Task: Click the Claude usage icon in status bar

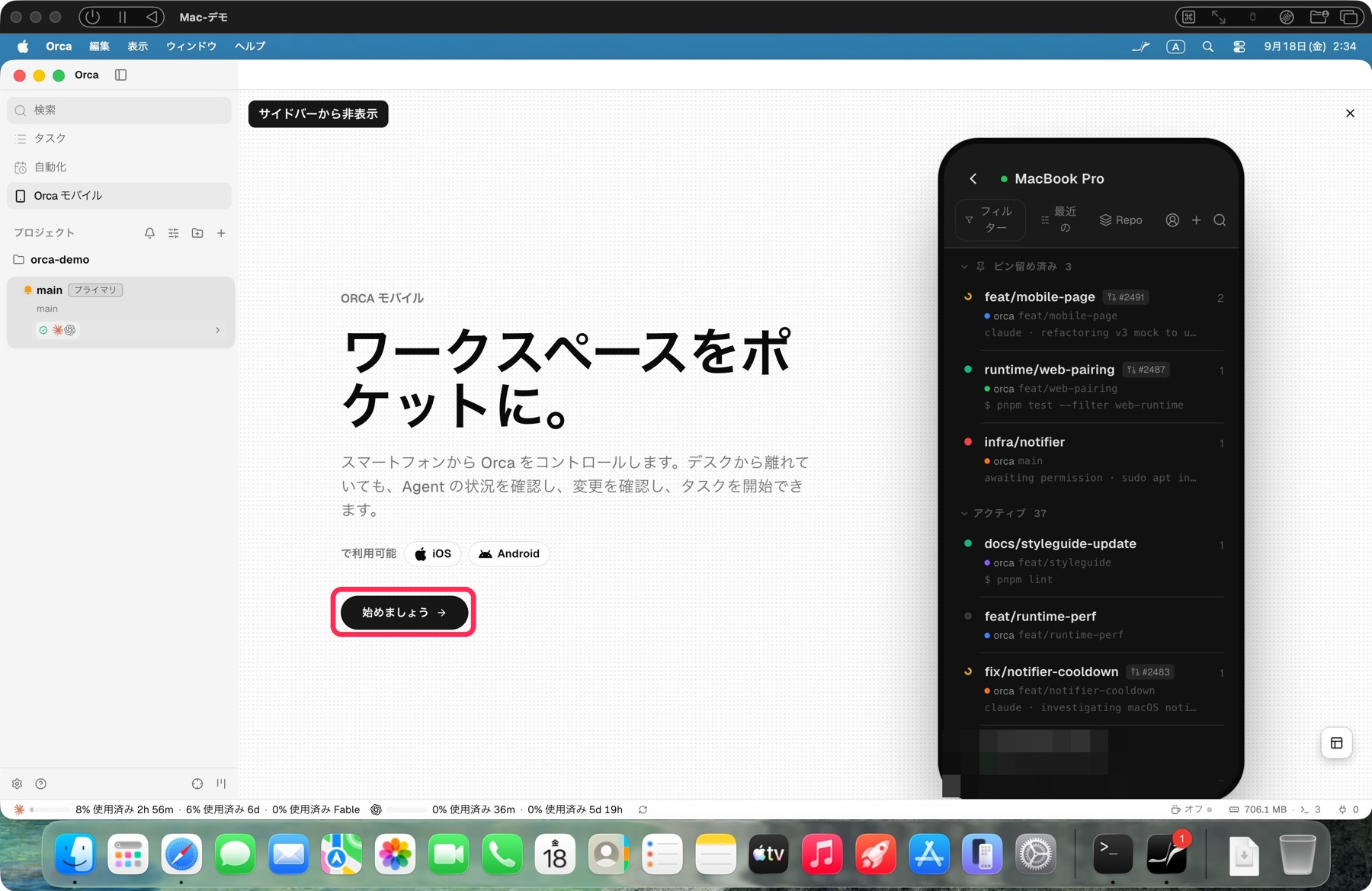Action: point(19,809)
